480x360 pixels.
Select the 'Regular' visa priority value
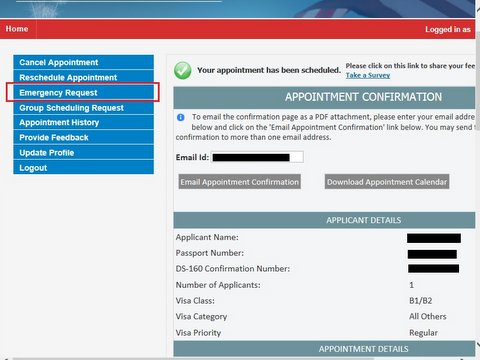pyautogui.click(x=423, y=333)
